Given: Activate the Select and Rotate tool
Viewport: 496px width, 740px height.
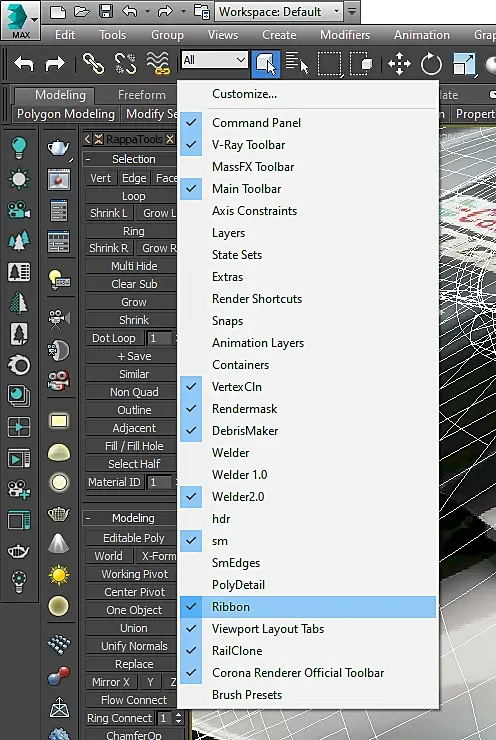Looking at the screenshot, I should coord(431,64).
